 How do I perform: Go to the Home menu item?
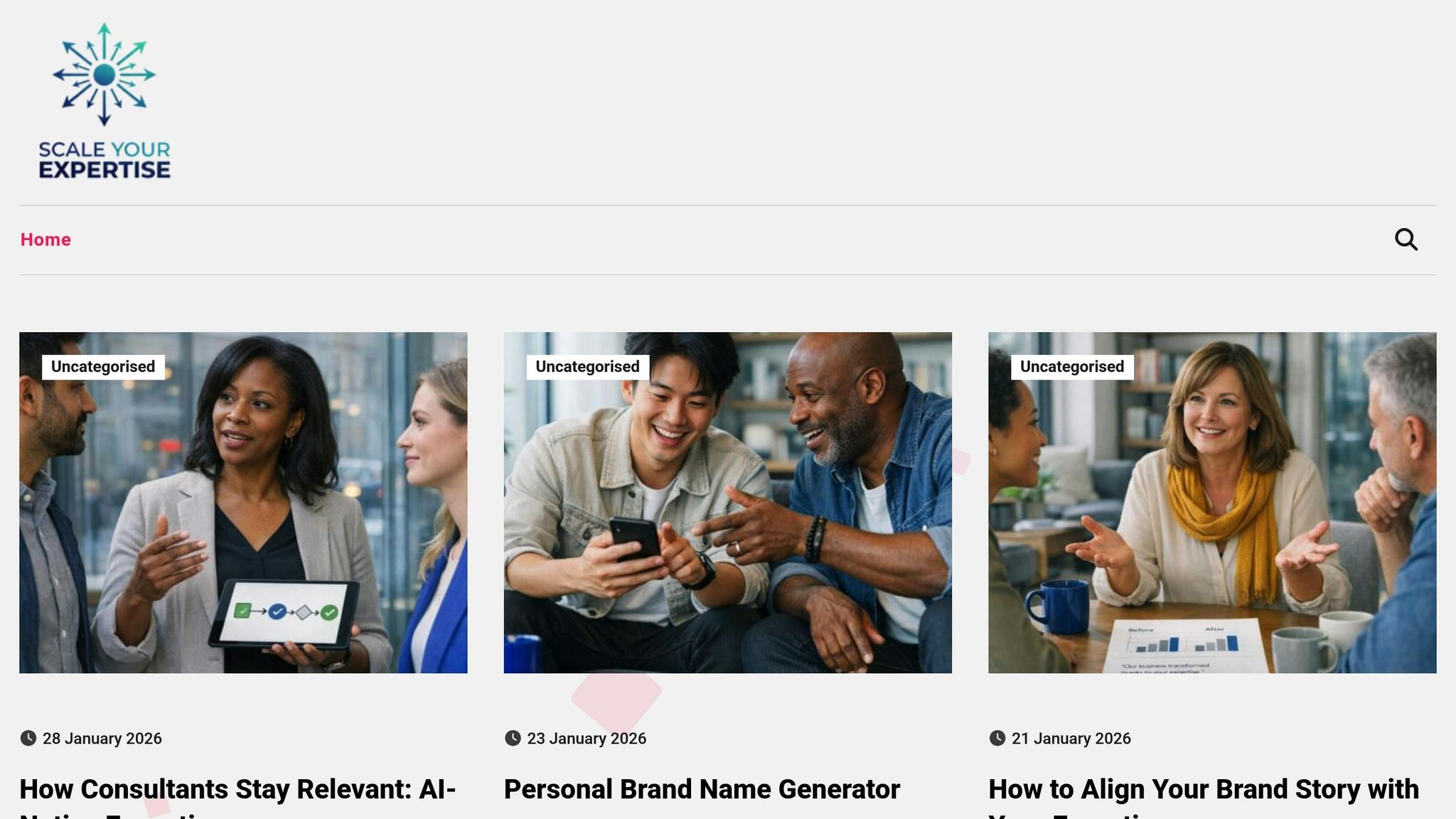(45, 240)
